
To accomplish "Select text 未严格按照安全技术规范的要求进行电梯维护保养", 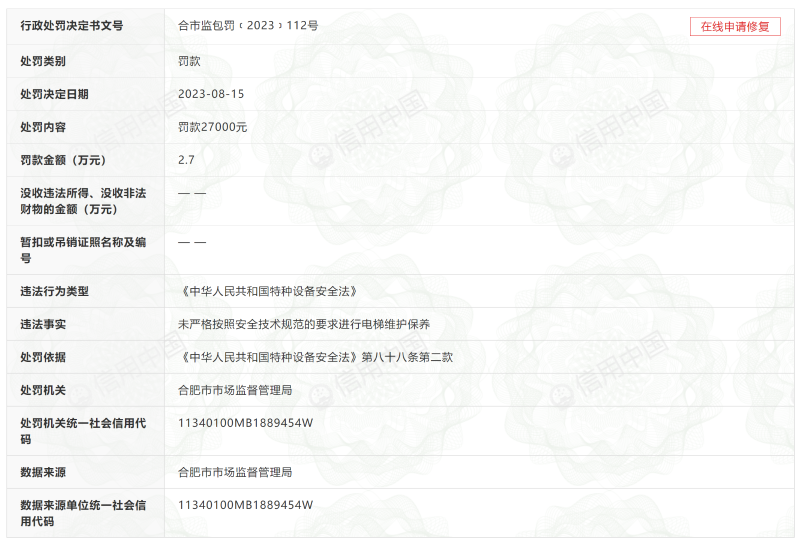I will point(304,324).
